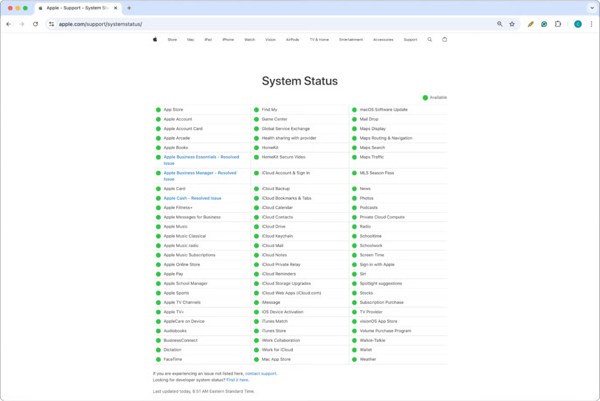Open the TV & Home menu item

click(319, 39)
